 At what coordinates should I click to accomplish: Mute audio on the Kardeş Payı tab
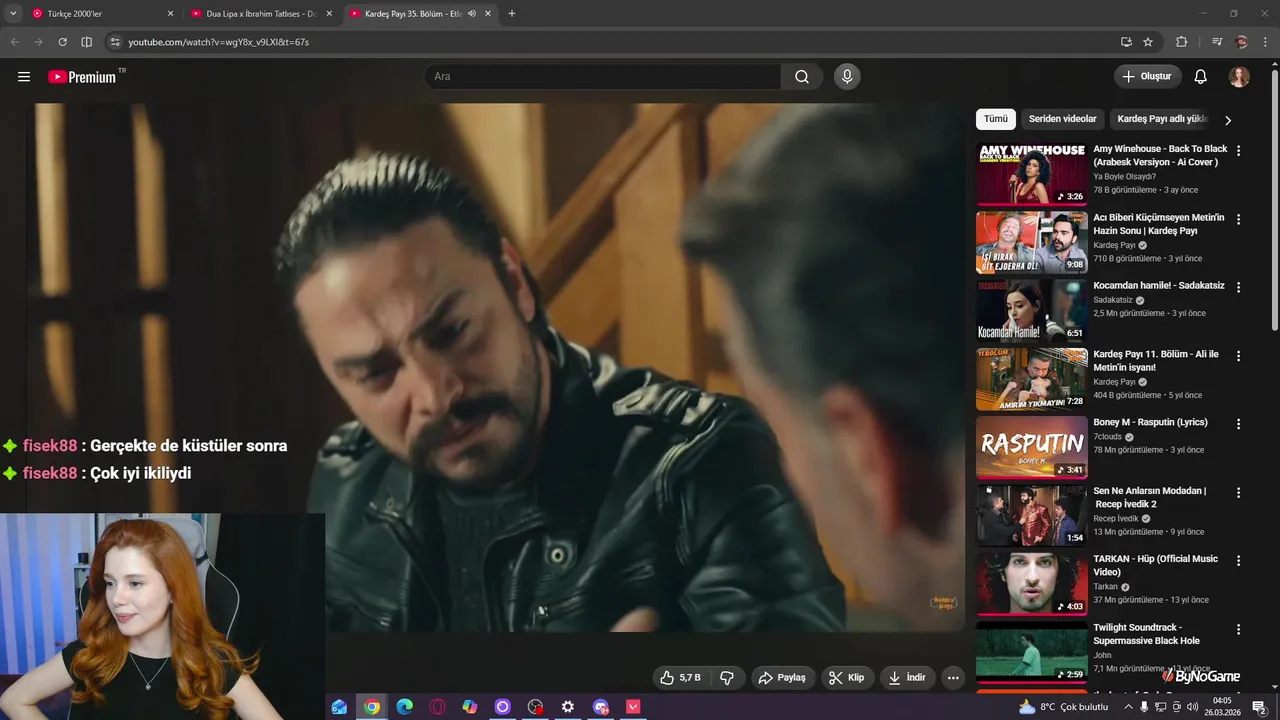(471, 14)
